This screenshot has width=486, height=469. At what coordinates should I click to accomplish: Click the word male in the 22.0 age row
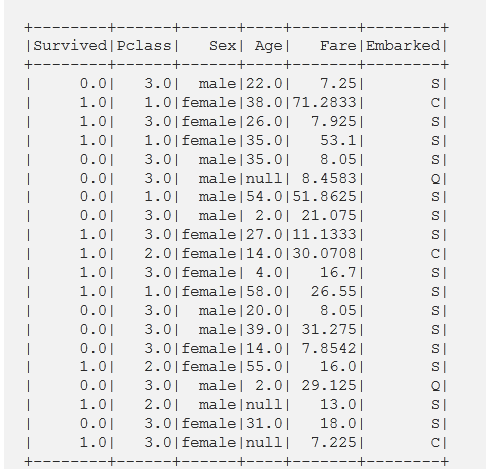coord(218,83)
